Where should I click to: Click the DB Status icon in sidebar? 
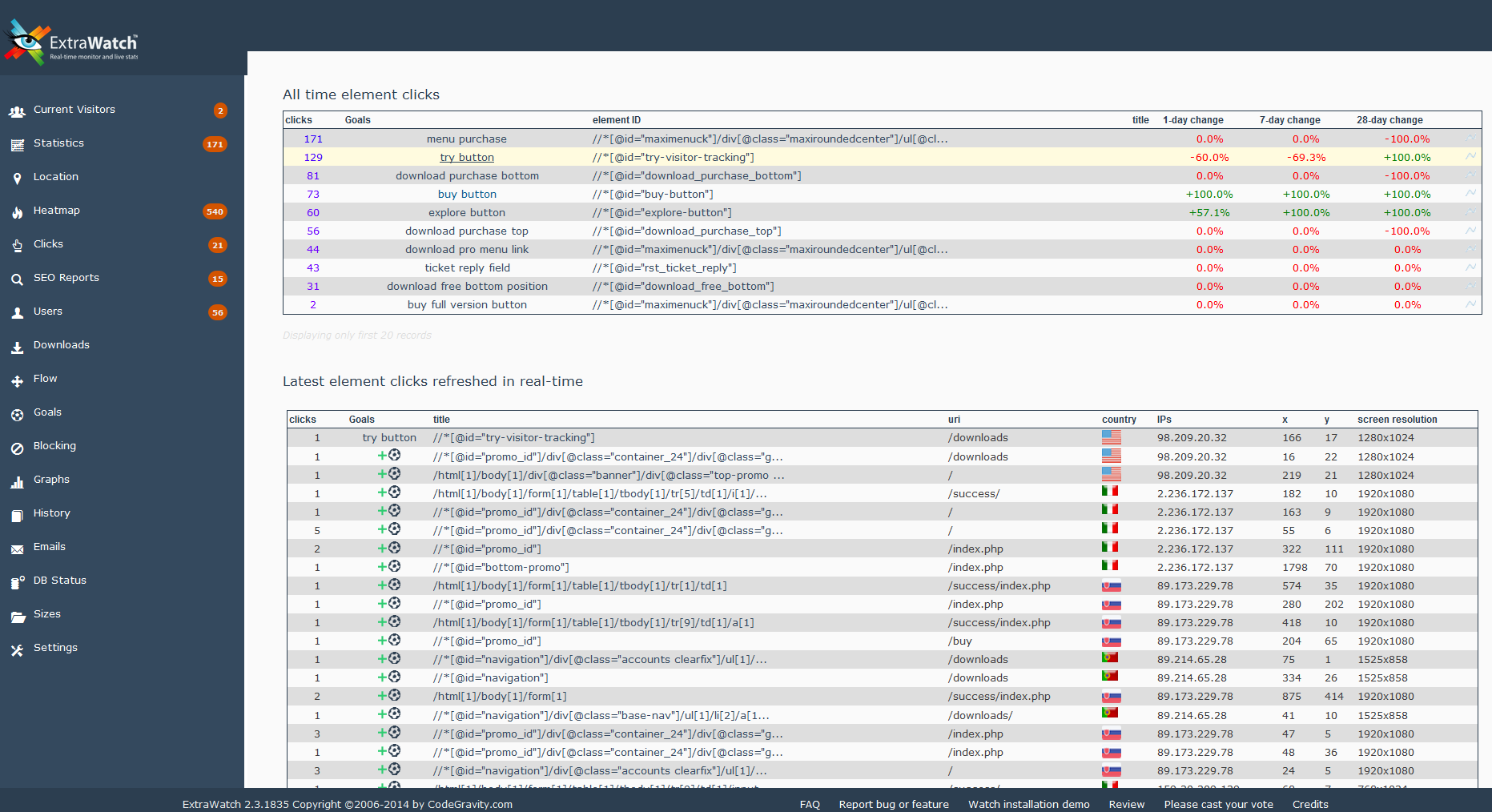click(x=17, y=582)
